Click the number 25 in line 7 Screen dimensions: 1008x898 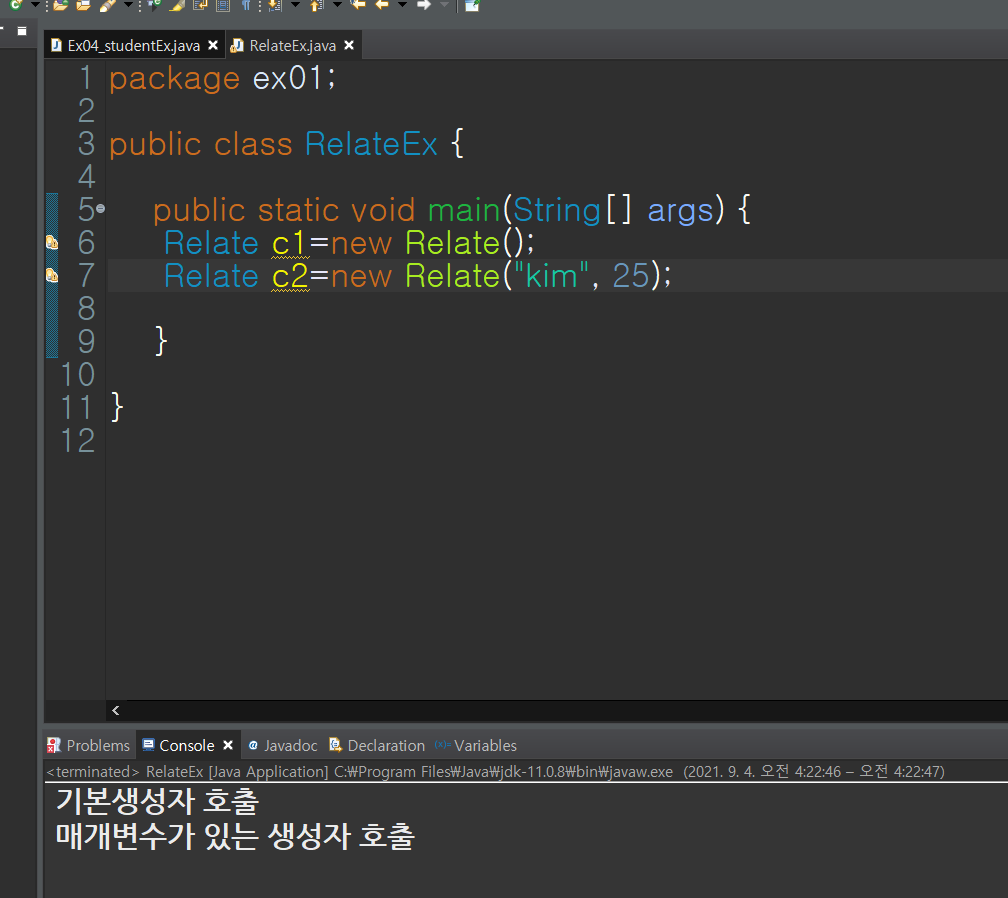[x=631, y=276]
